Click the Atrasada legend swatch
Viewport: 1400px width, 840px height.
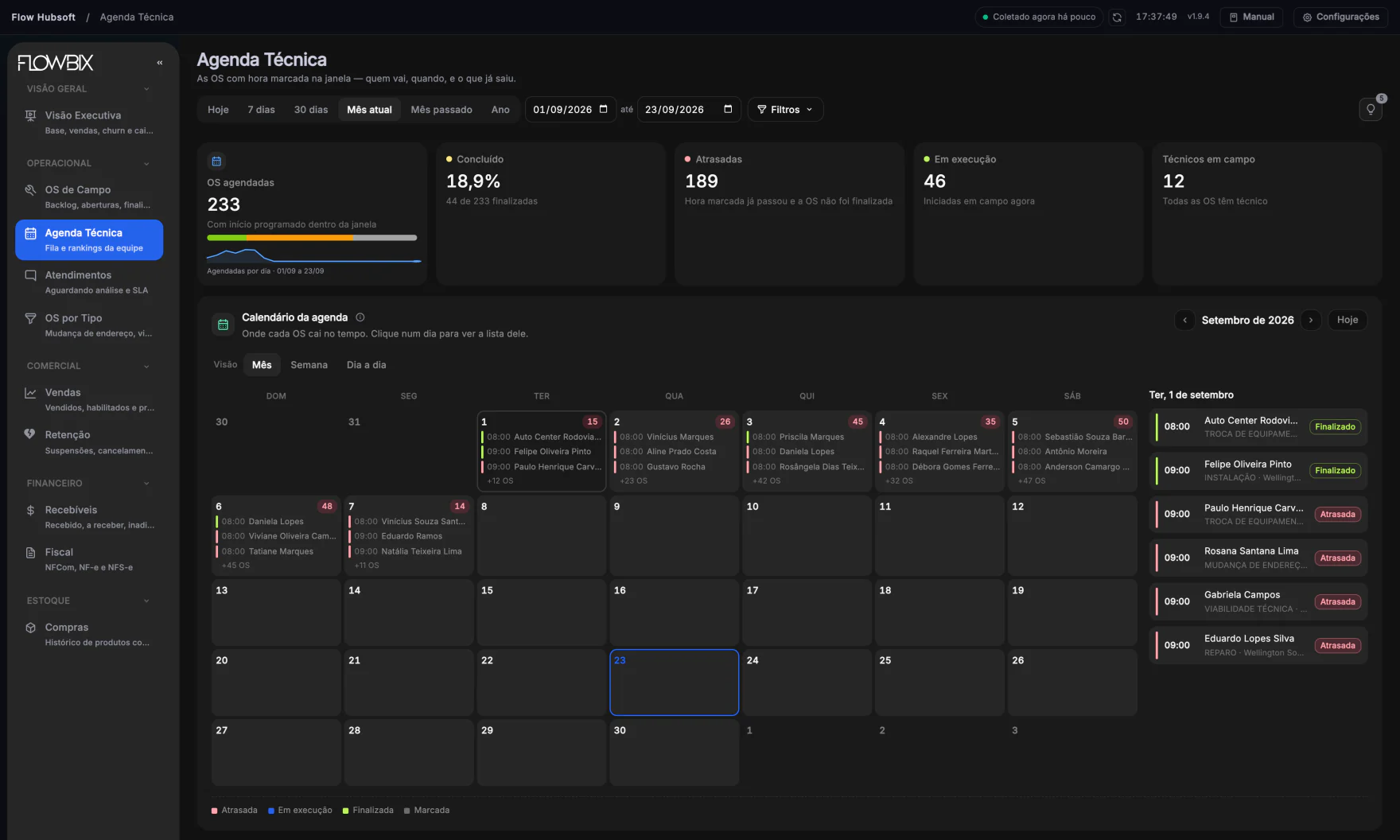pyautogui.click(x=215, y=811)
